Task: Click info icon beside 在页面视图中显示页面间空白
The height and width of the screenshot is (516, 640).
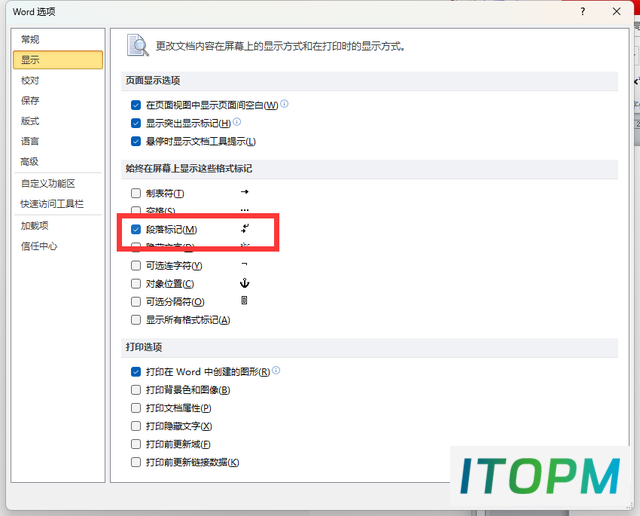Action: coord(284,103)
